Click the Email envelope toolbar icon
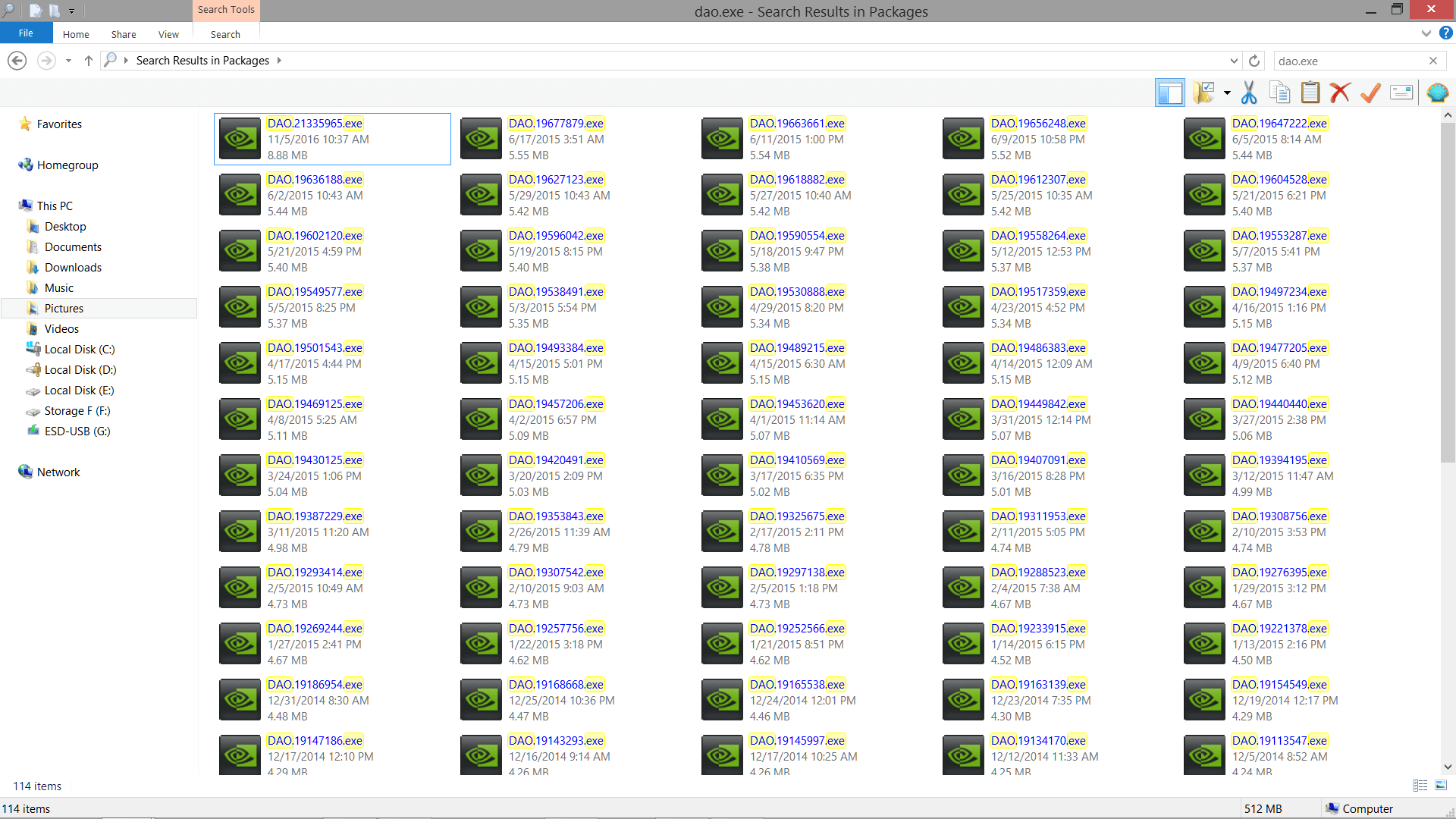This screenshot has height=819, width=1456. coord(1401,93)
